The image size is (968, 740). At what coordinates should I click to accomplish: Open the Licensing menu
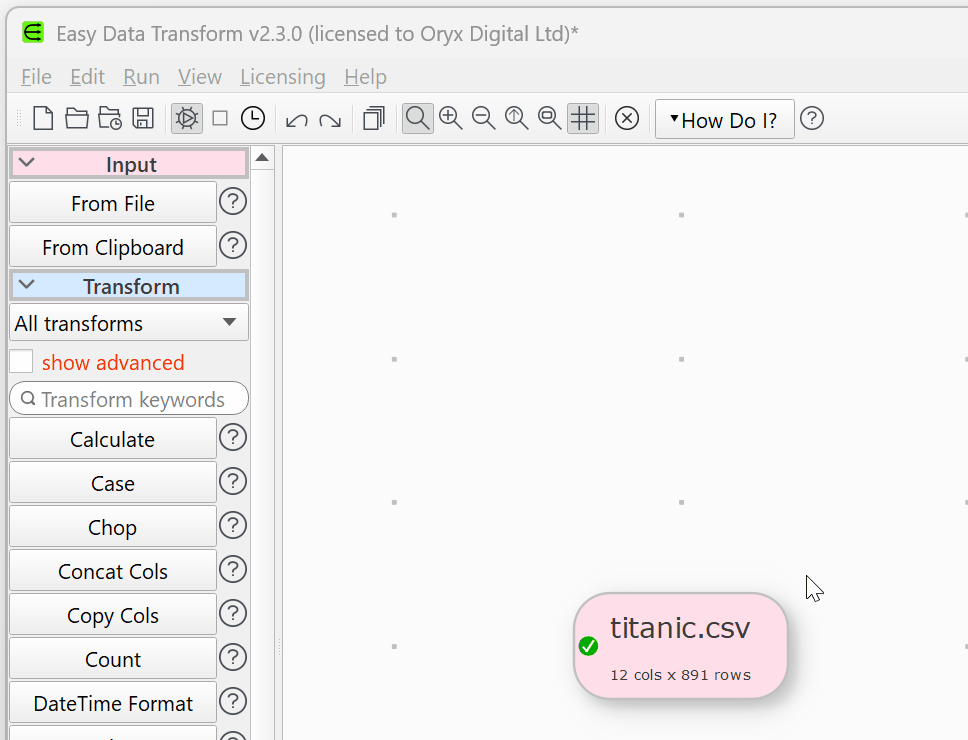point(282,77)
